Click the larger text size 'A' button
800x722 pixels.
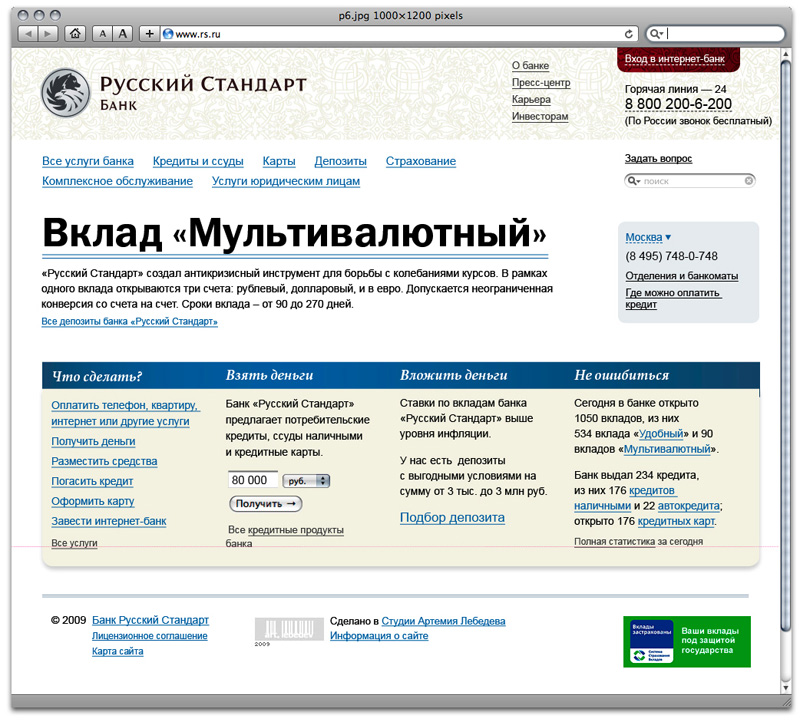point(122,33)
